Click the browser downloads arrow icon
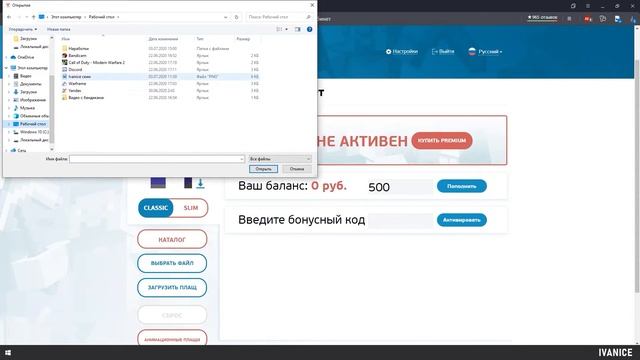This screenshot has width=640, height=360. [633, 19]
